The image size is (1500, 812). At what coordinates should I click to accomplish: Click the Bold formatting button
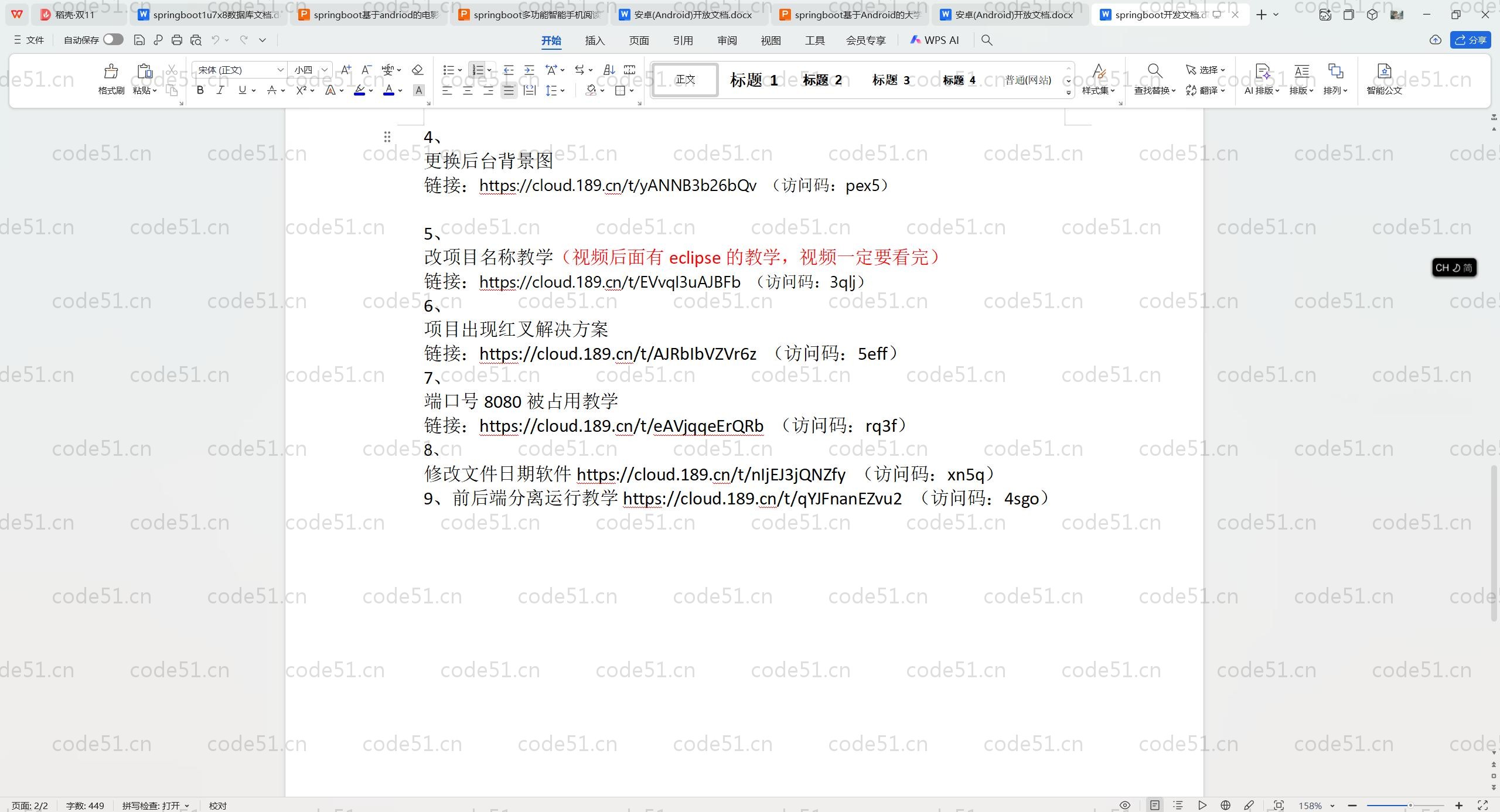coord(200,90)
